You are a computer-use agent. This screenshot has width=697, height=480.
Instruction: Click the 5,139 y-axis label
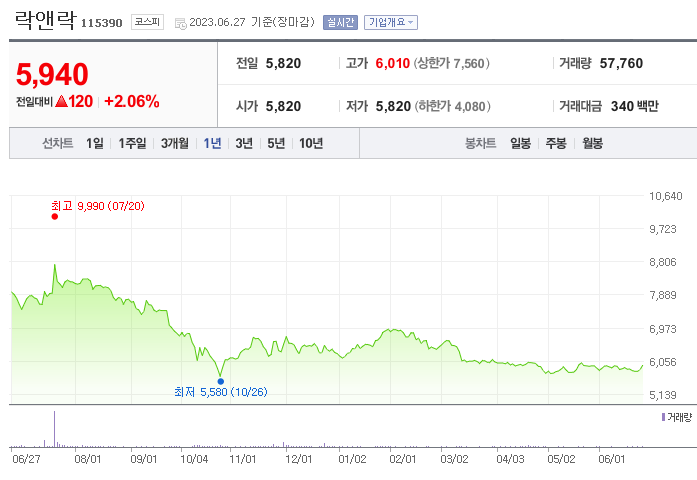coord(663,395)
